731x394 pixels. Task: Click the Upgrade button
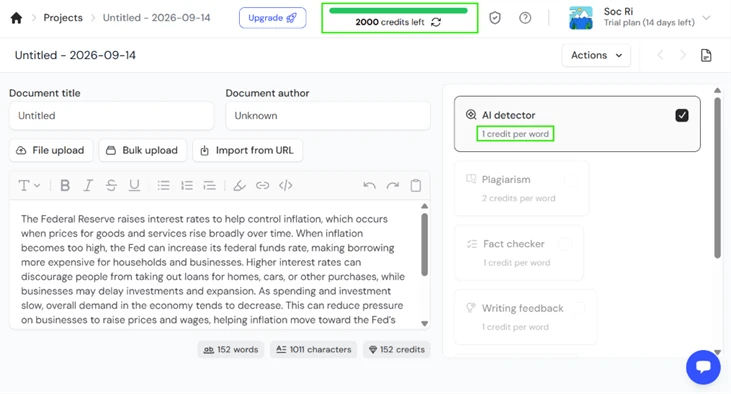pyautogui.click(x=273, y=18)
